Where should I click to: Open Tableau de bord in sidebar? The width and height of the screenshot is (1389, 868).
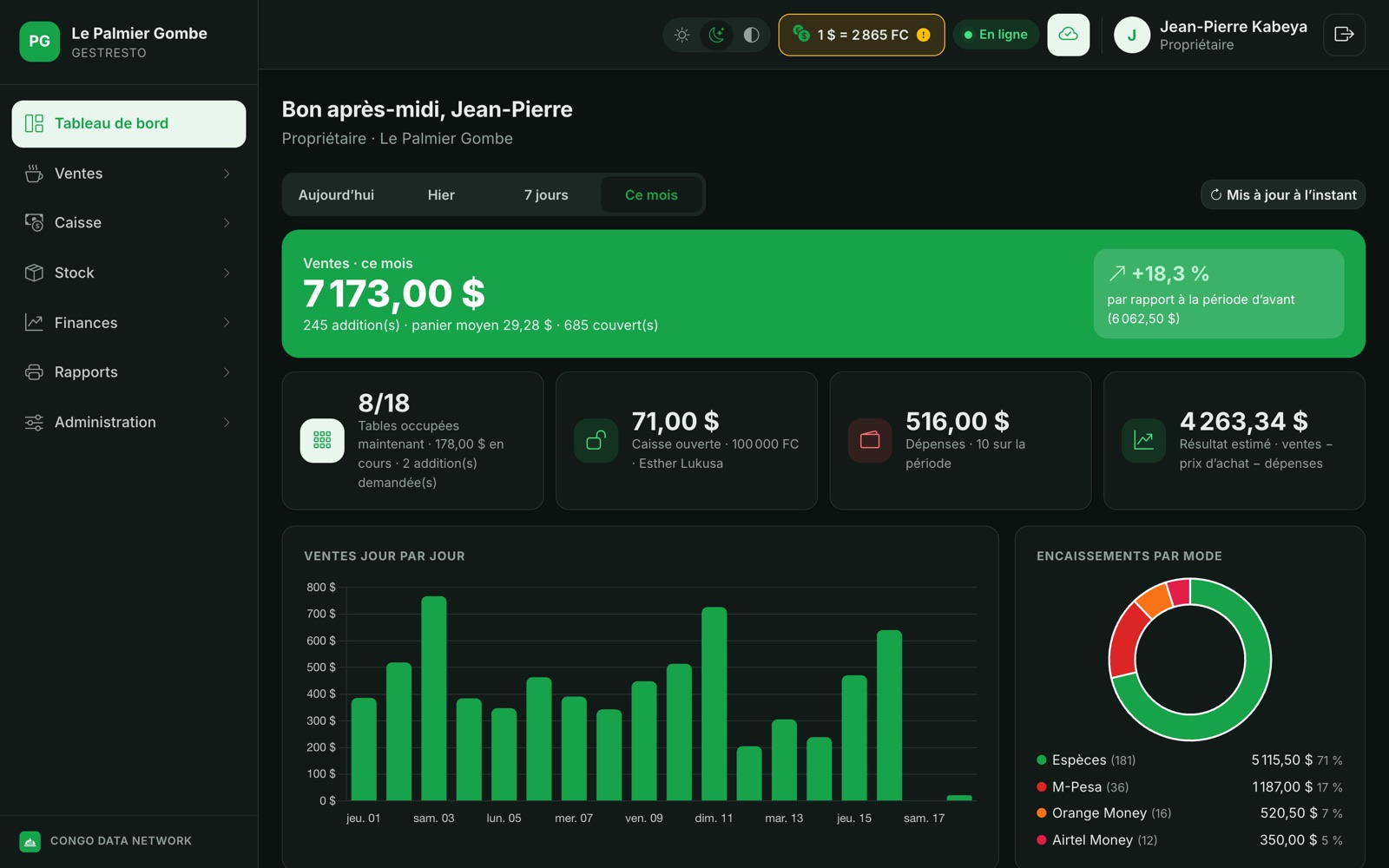(128, 123)
